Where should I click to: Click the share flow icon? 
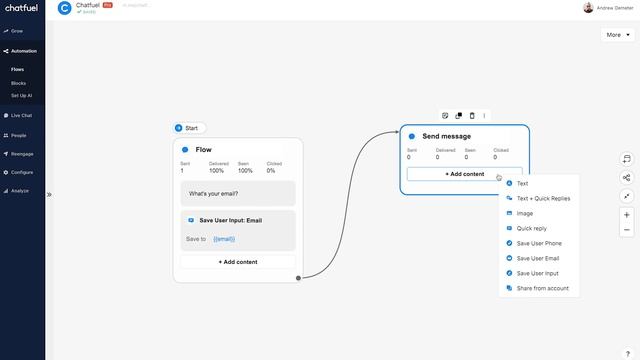627,178
